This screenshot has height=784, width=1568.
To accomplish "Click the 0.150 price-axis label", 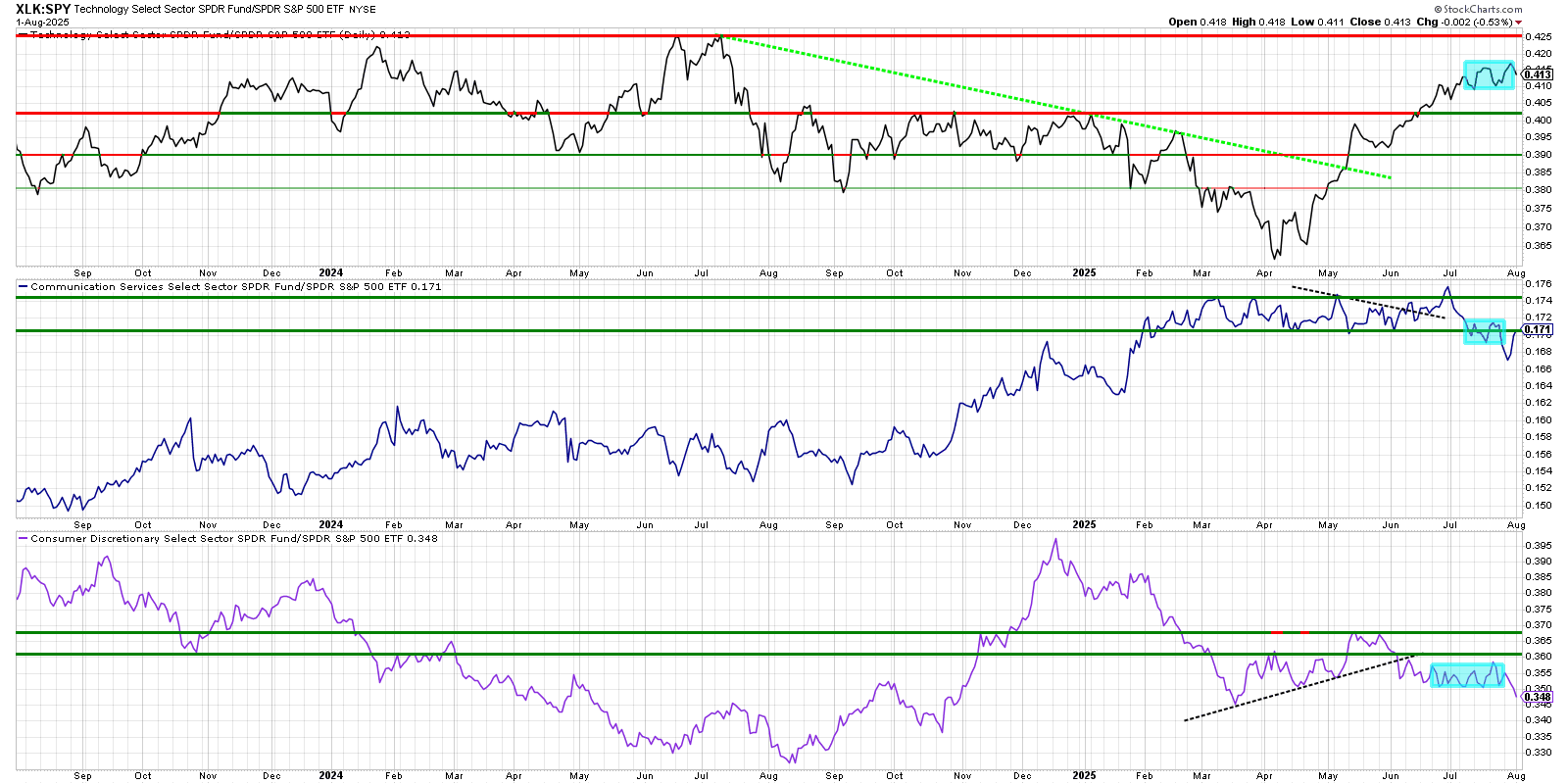I will 1538,506.
